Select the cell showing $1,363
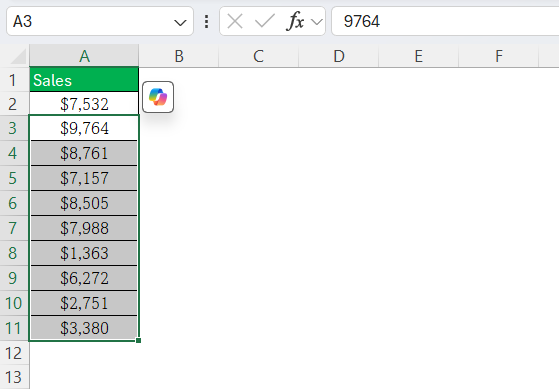The image size is (559, 389). pyautogui.click(x=84, y=253)
